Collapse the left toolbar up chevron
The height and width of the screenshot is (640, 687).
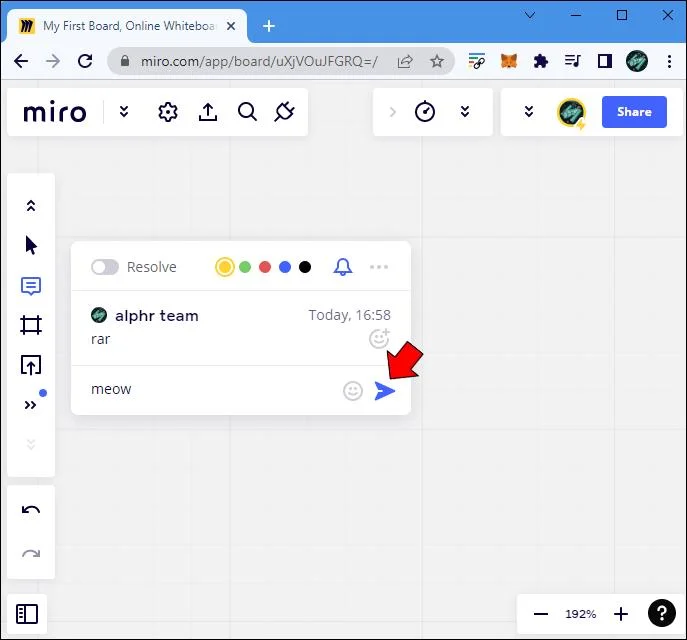tap(31, 205)
